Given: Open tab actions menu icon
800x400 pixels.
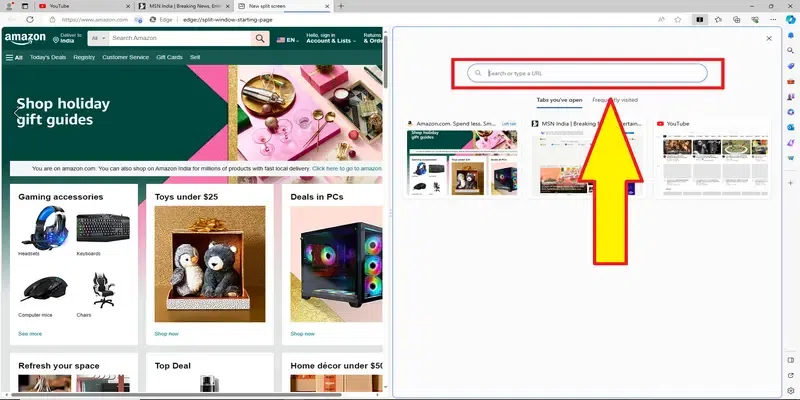Looking at the screenshot, I should (24, 6).
